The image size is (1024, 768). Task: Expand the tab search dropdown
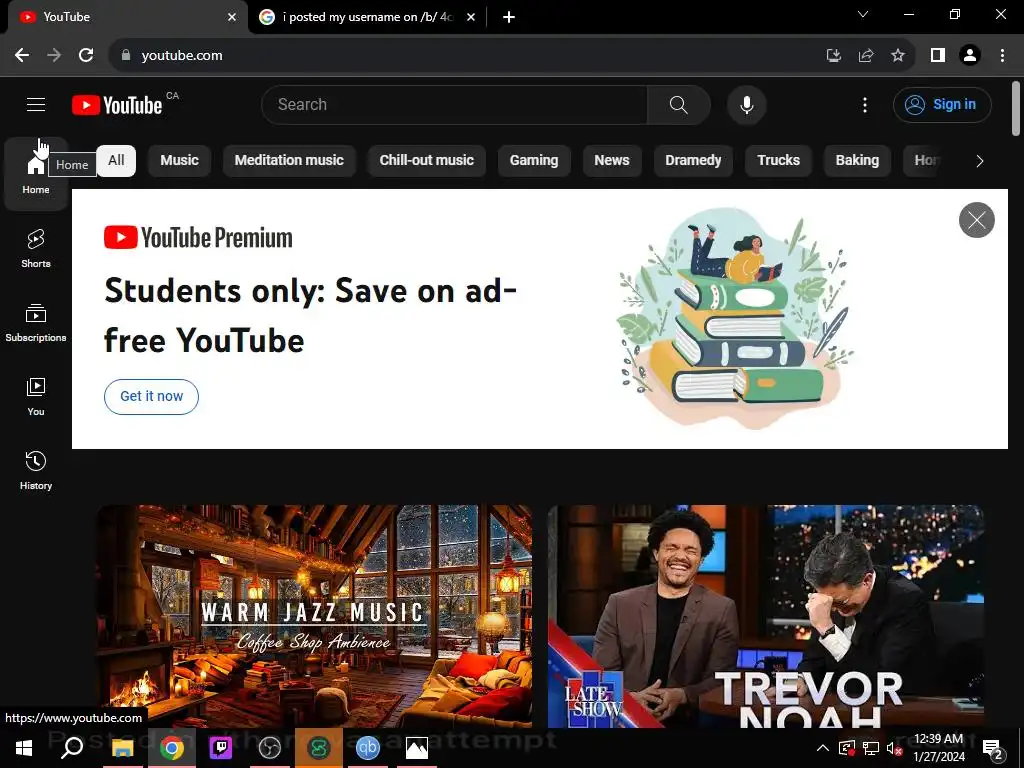pos(863,14)
